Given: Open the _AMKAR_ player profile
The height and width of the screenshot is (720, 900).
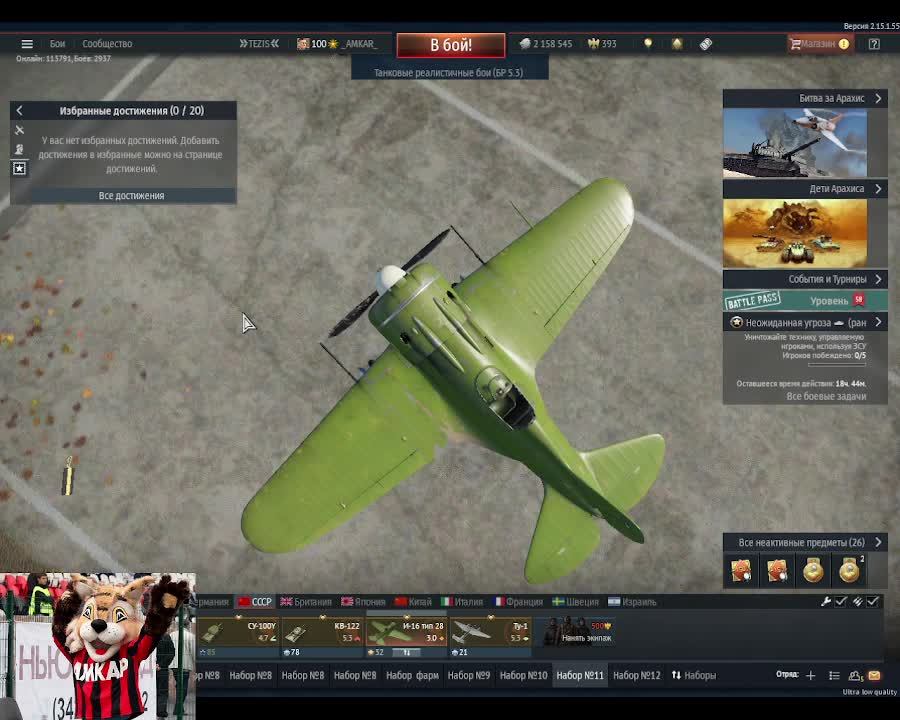Looking at the screenshot, I should click(x=360, y=44).
